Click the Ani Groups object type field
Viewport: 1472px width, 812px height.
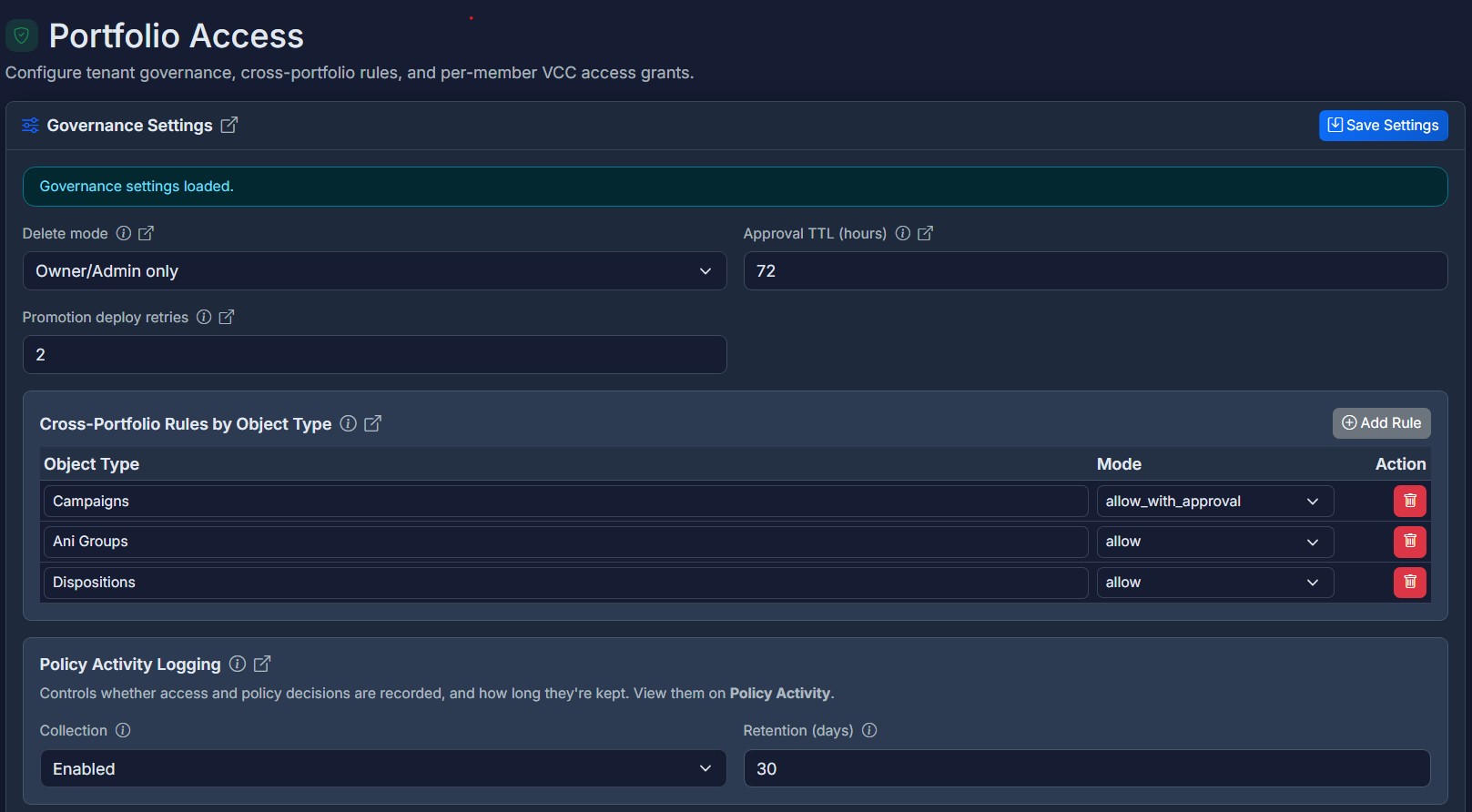click(x=566, y=542)
